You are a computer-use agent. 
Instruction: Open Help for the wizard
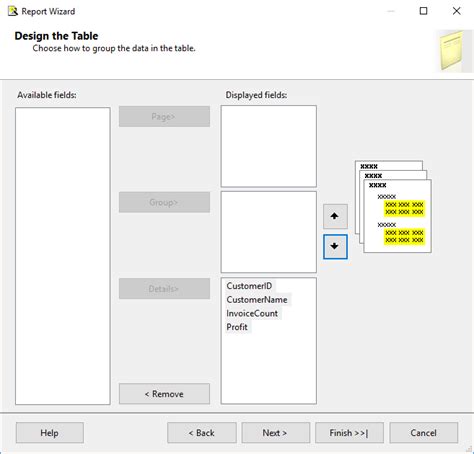pyautogui.click(x=50, y=433)
